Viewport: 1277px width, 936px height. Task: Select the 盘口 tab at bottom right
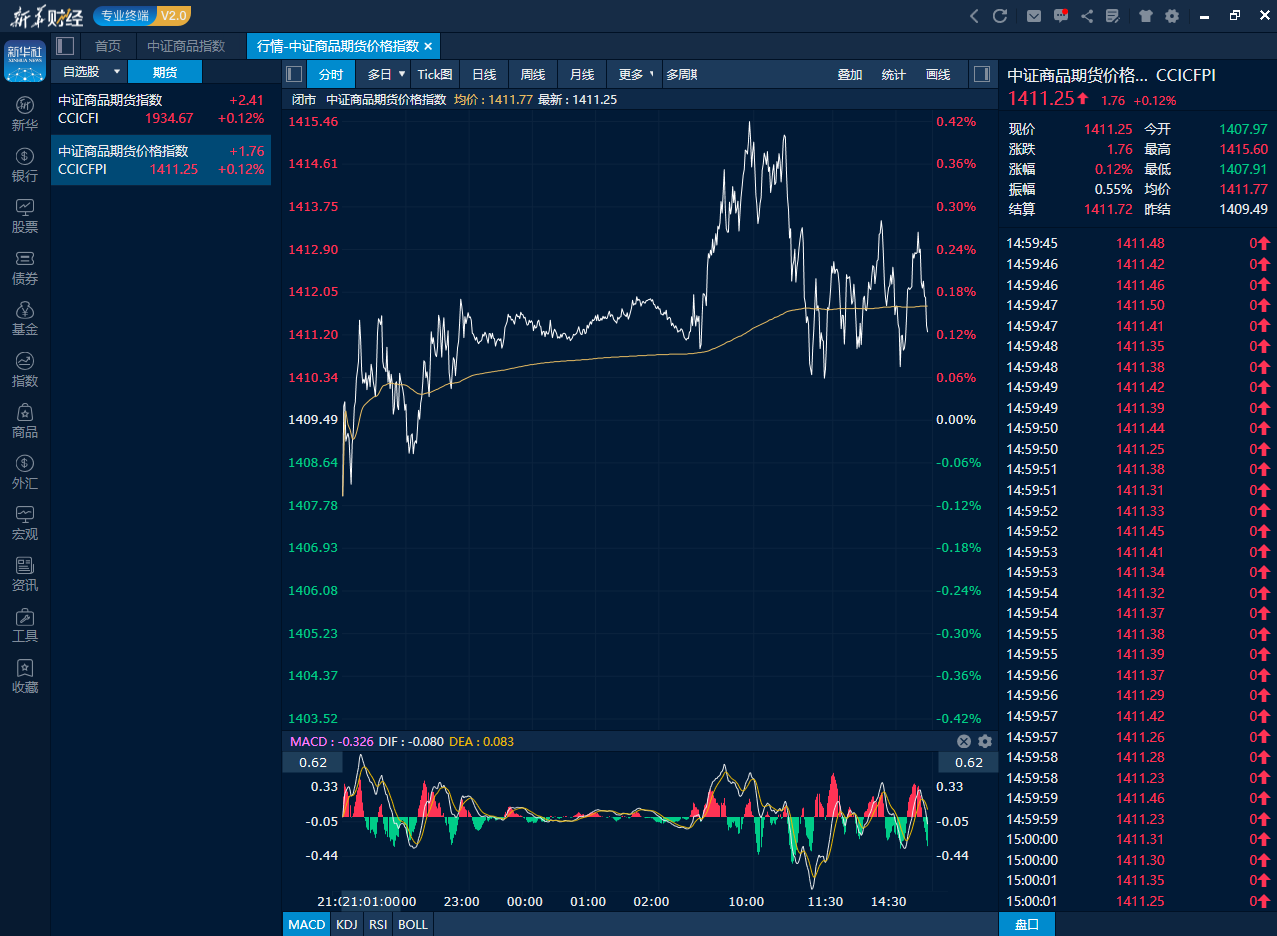coord(1027,924)
